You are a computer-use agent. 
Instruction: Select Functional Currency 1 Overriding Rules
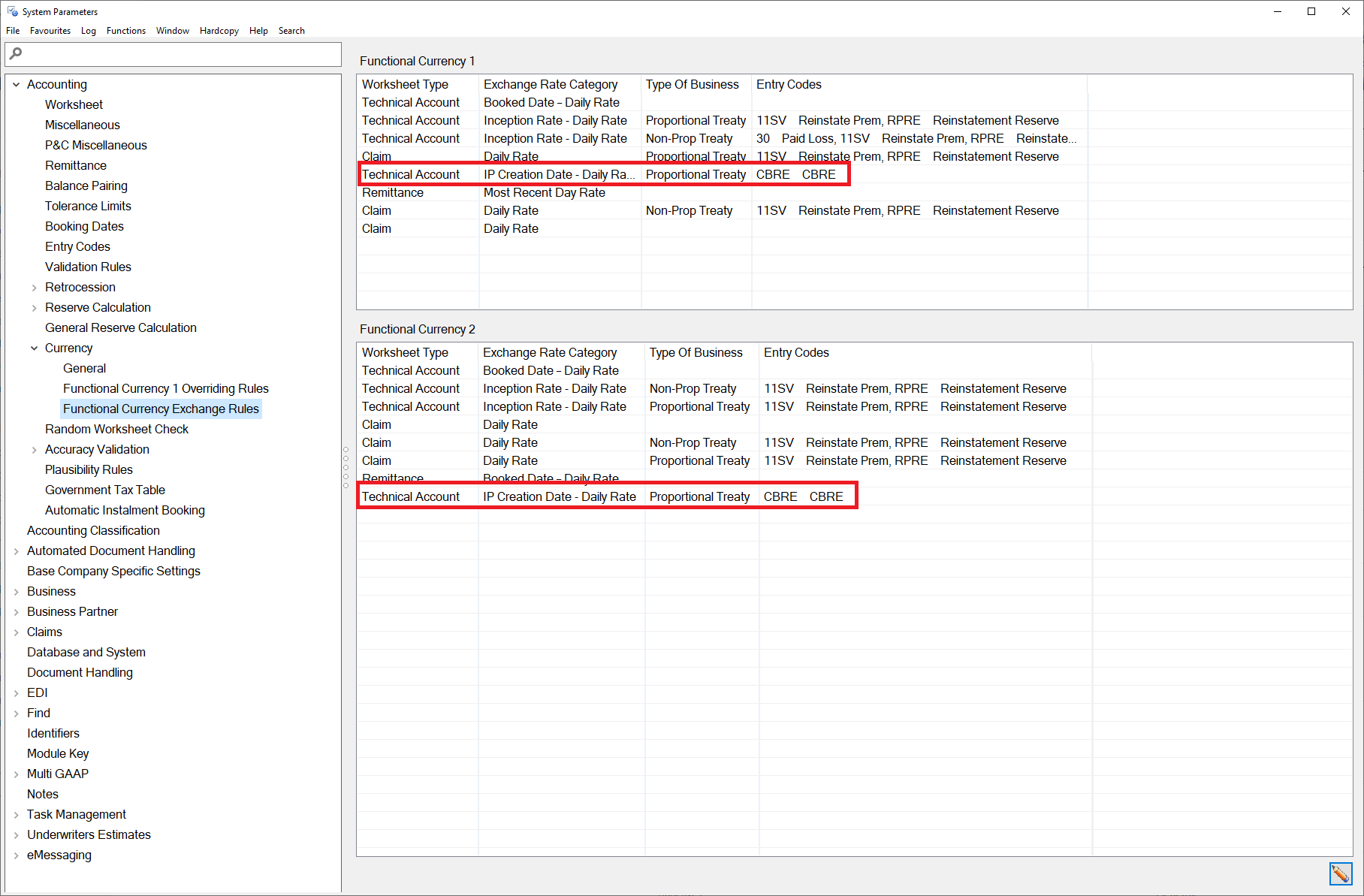click(x=165, y=388)
